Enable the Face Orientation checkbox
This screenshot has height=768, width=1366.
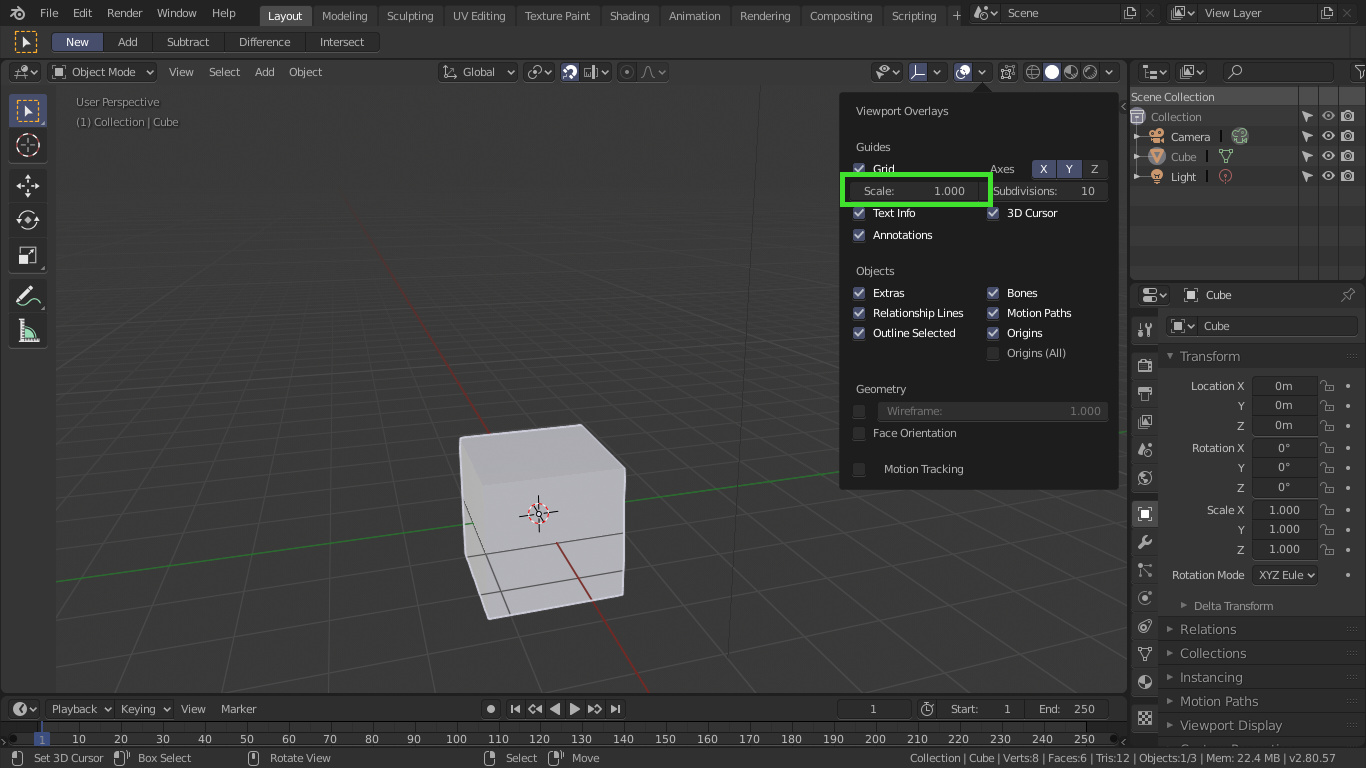pos(859,433)
